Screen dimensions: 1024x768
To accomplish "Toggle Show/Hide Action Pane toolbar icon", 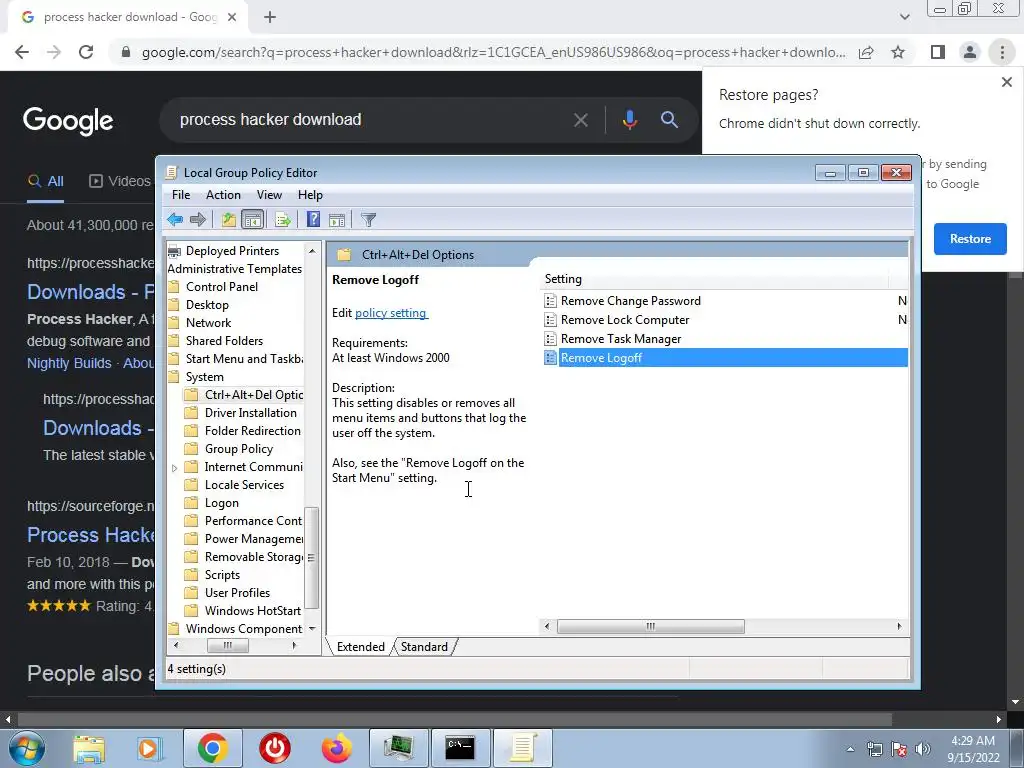I will tap(337, 219).
